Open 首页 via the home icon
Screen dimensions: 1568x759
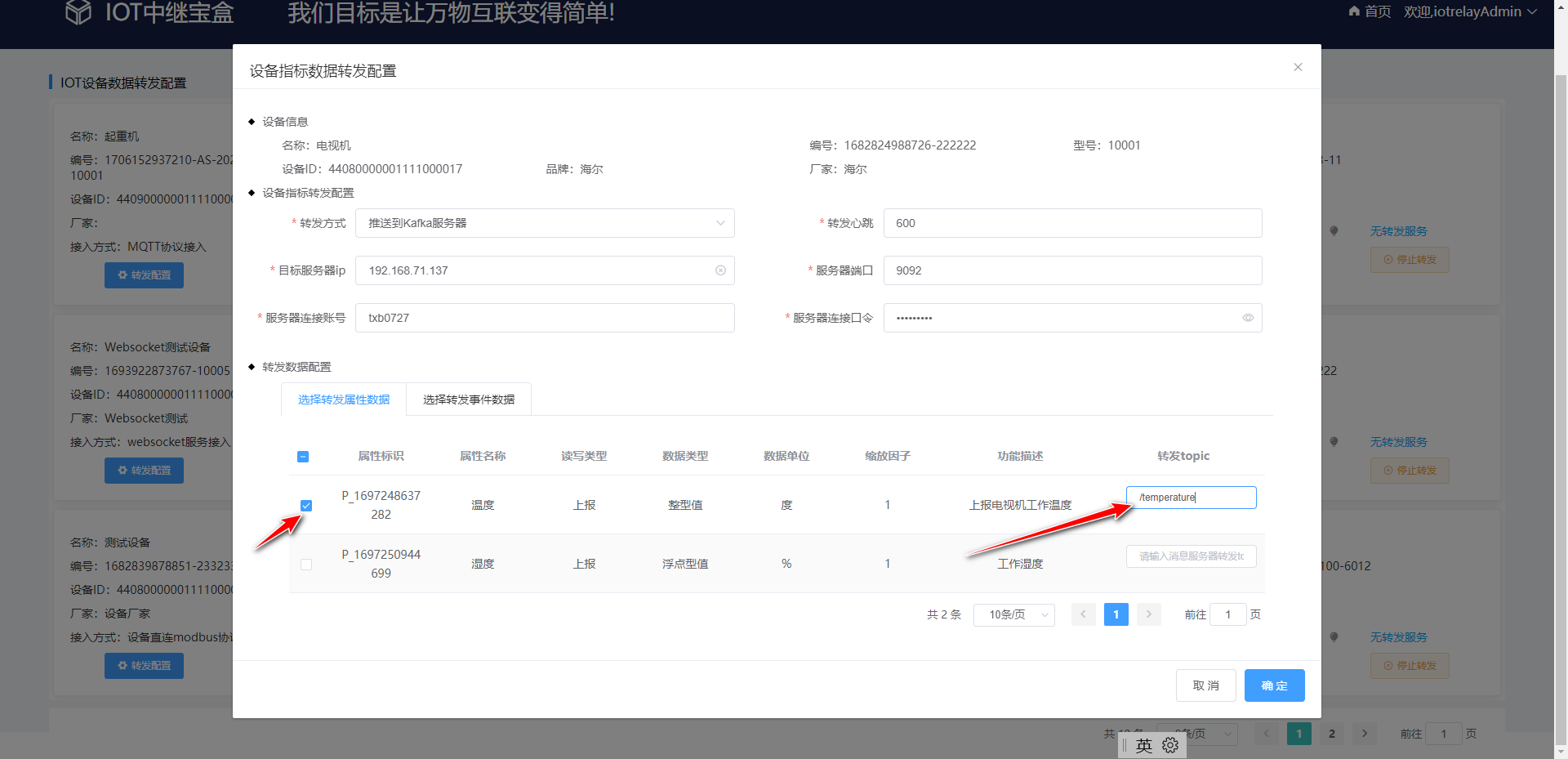[x=1352, y=11]
